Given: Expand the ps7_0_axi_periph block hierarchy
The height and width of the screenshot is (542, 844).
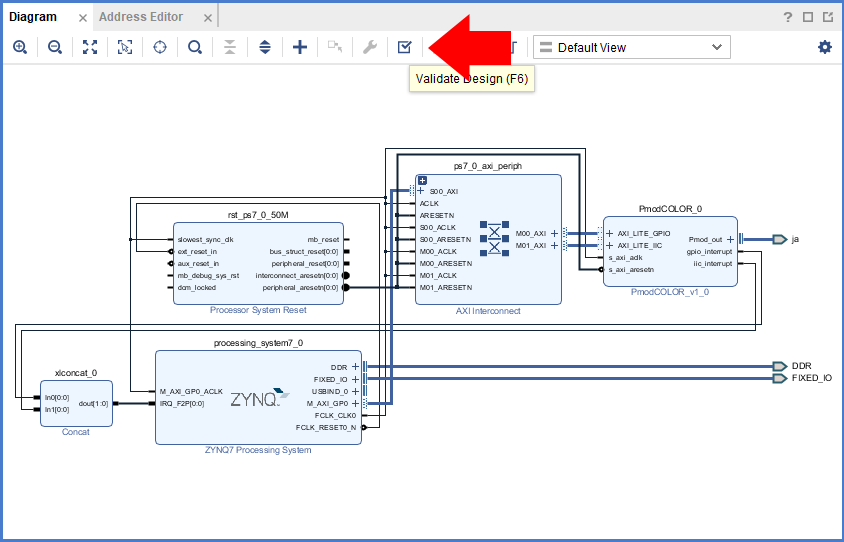Looking at the screenshot, I should [423, 180].
